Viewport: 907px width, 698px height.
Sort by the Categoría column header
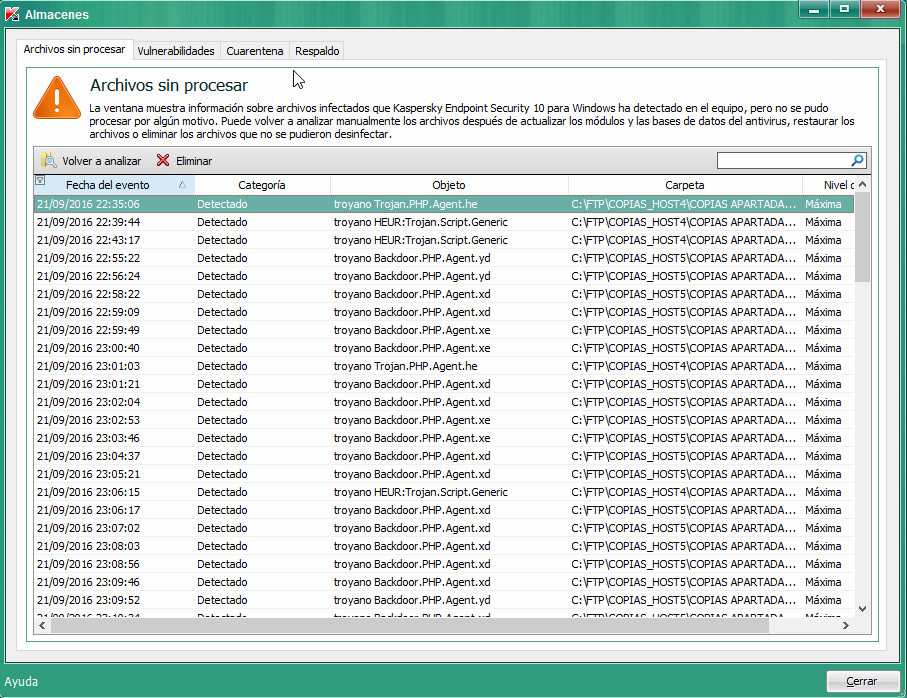(x=262, y=185)
